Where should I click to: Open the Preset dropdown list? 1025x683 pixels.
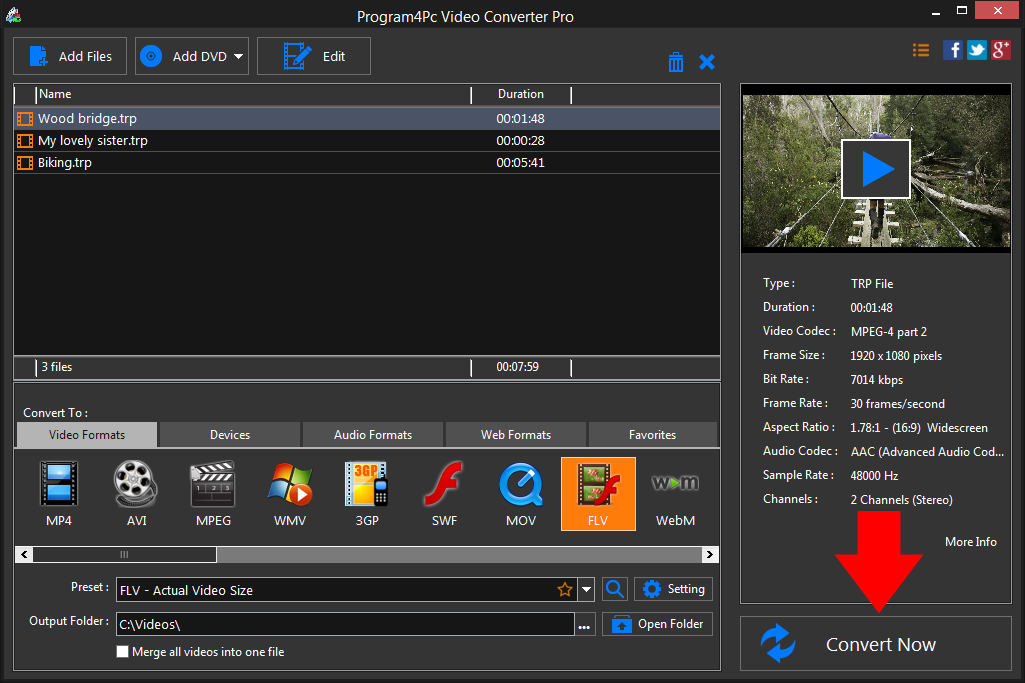pyautogui.click(x=586, y=589)
